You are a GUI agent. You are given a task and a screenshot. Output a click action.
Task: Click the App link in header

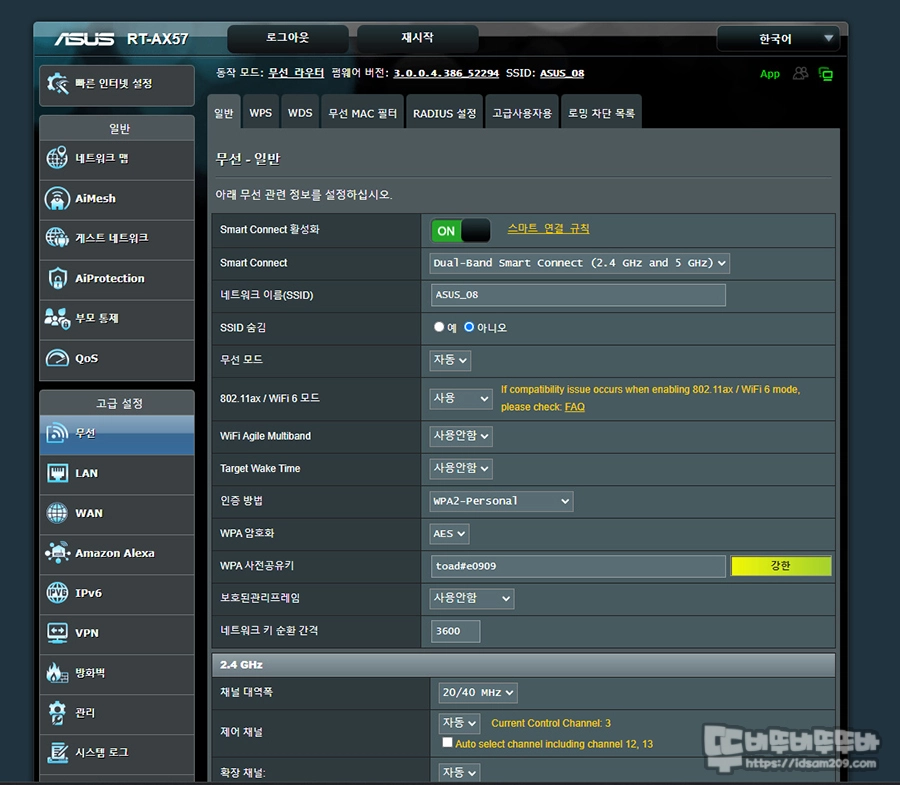click(x=770, y=74)
